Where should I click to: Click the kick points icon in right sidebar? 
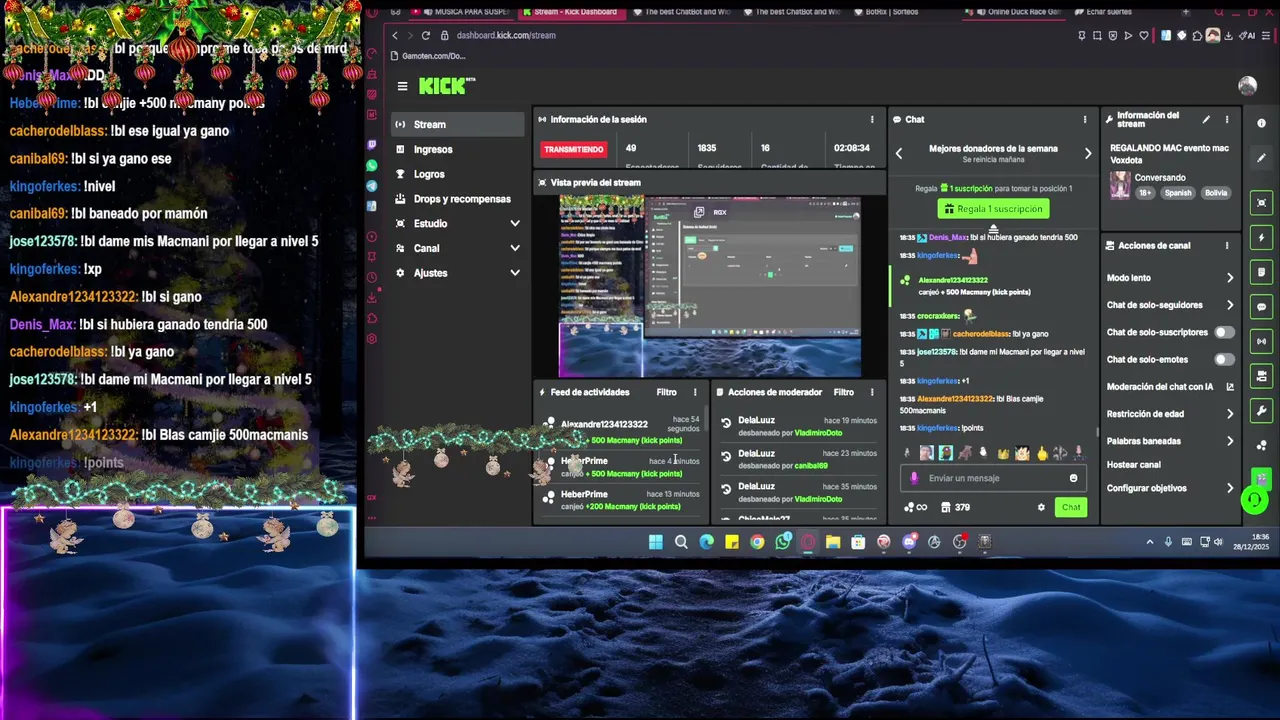point(1261,445)
